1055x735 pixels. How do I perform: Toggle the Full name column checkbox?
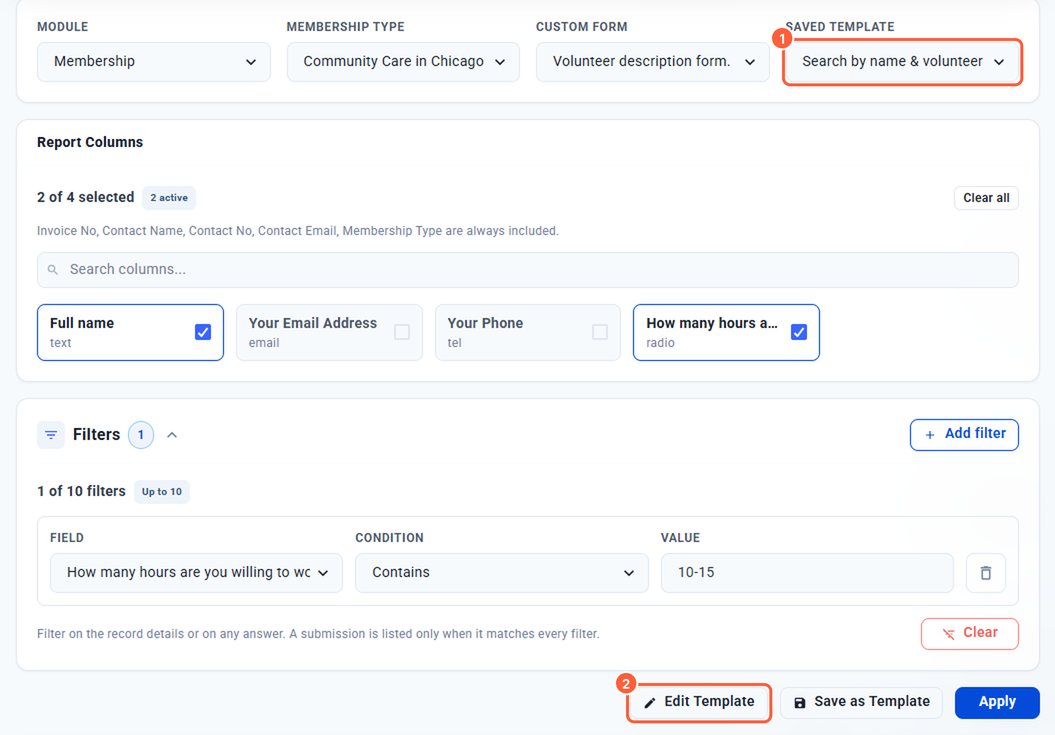pyautogui.click(x=203, y=332)
